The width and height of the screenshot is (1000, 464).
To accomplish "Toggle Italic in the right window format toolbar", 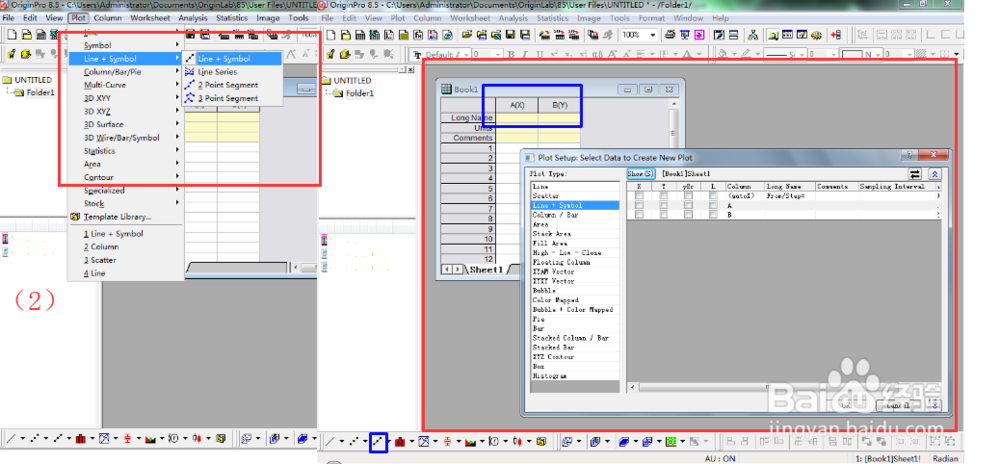I will [x=524, y=54].
